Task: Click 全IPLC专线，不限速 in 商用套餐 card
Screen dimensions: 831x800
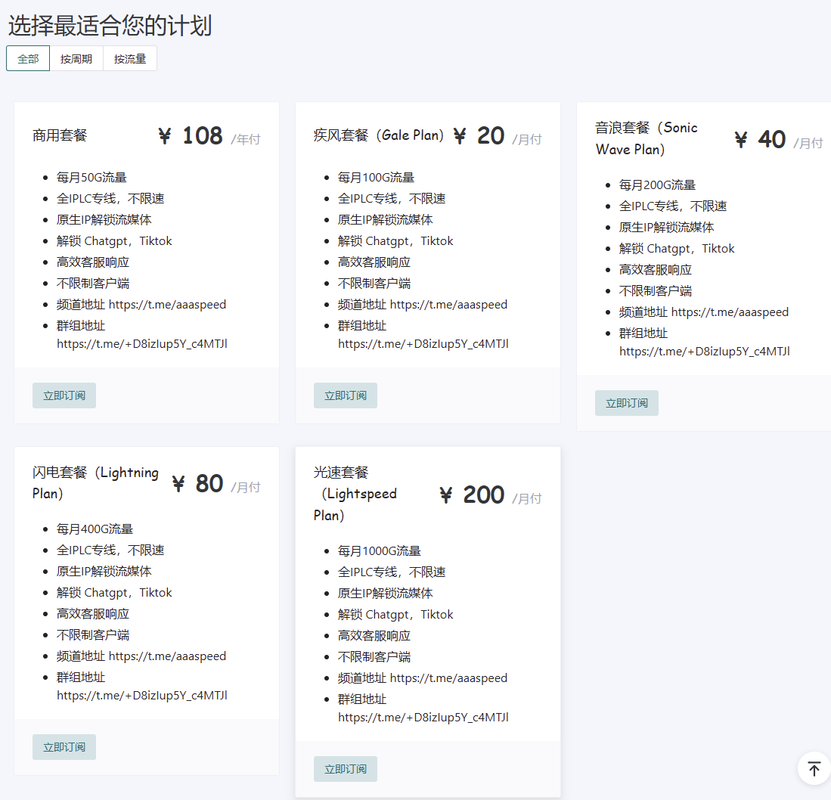Action: [x=110, y=198]
